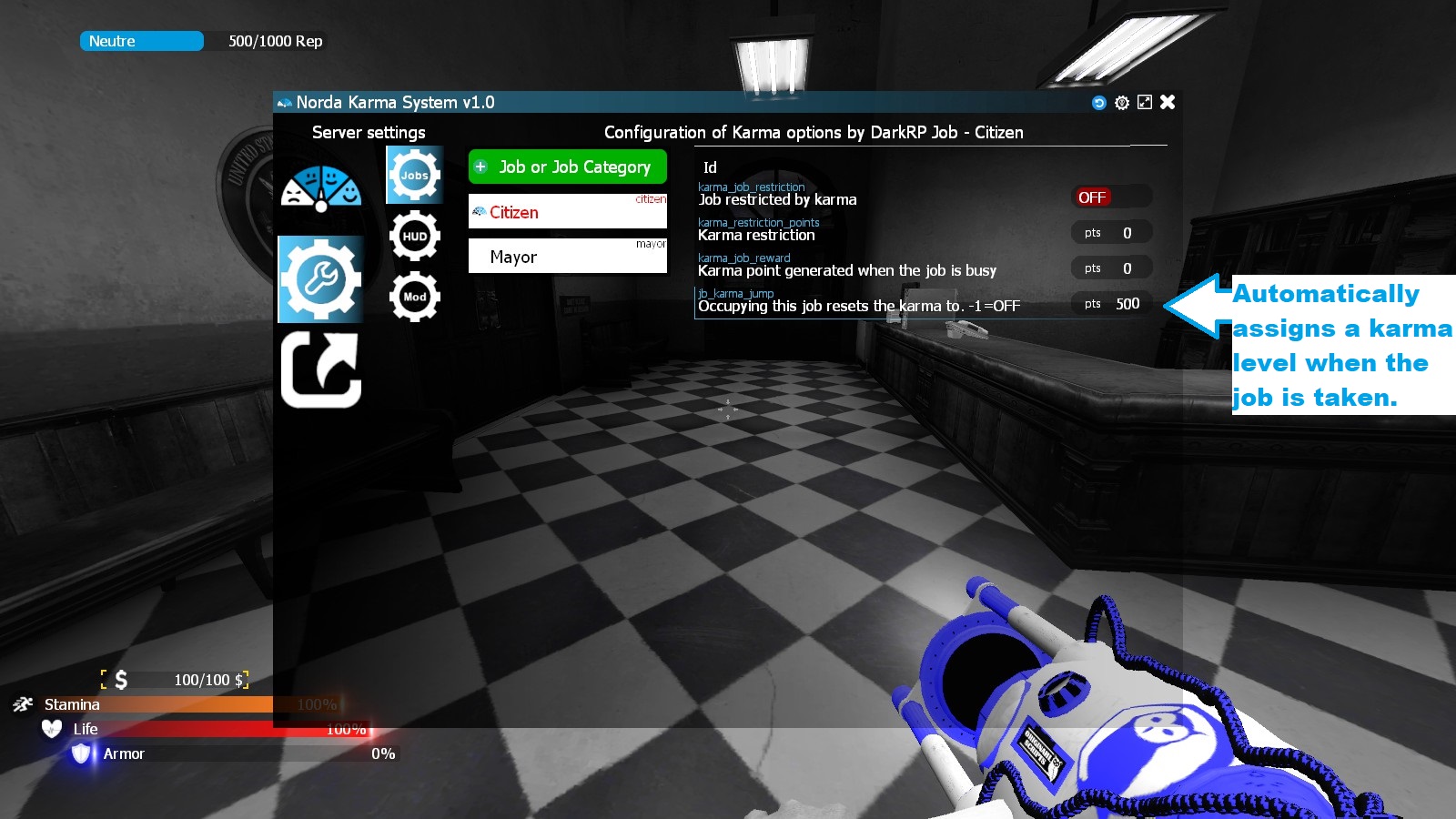Screen dimensions: 1456x819
Task: Click the blue refresh icon in title bar
Action: click(1099, 103)
